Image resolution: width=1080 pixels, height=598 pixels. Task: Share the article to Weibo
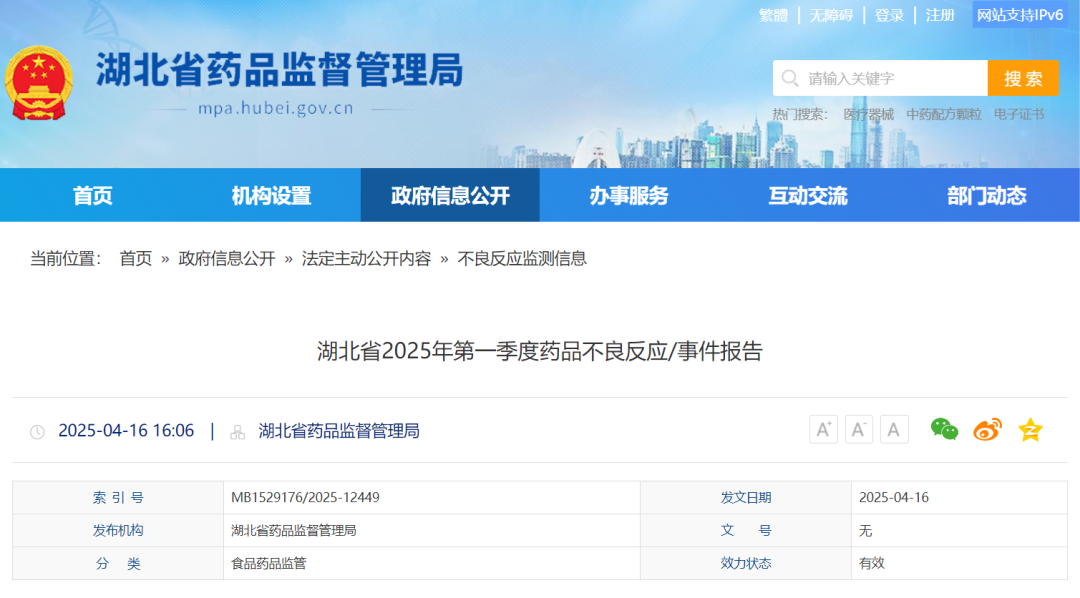tap(986, 428)
